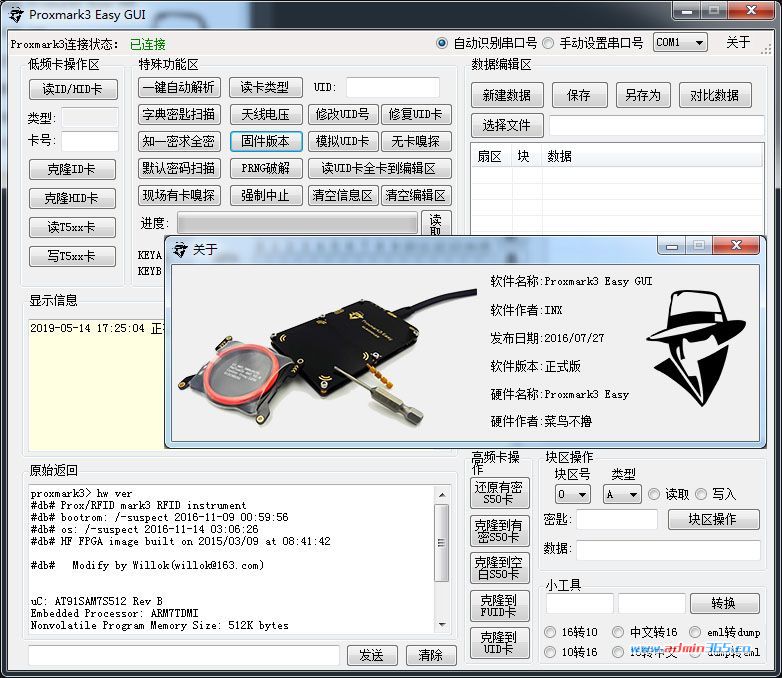782x678 pixels.
Task: Click the 读ID/HID卡 button
Action: (73, 89)
